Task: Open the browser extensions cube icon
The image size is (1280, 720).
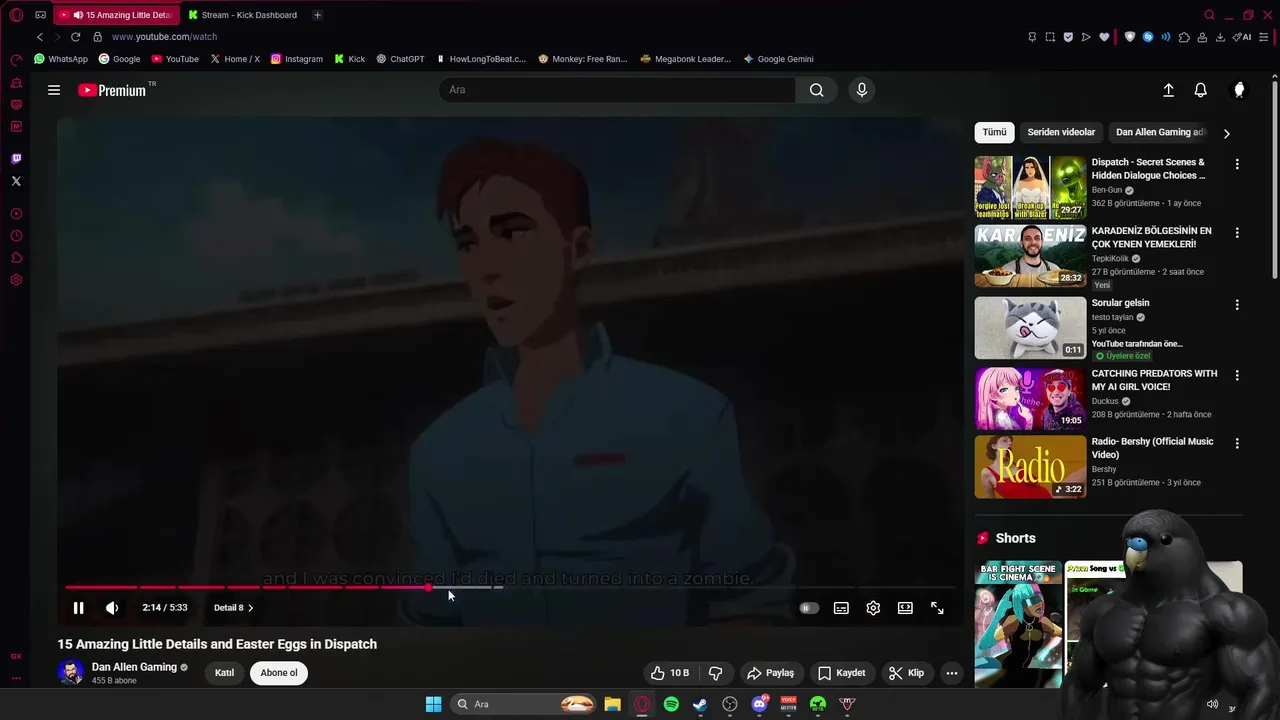Action: point(1184,37)
